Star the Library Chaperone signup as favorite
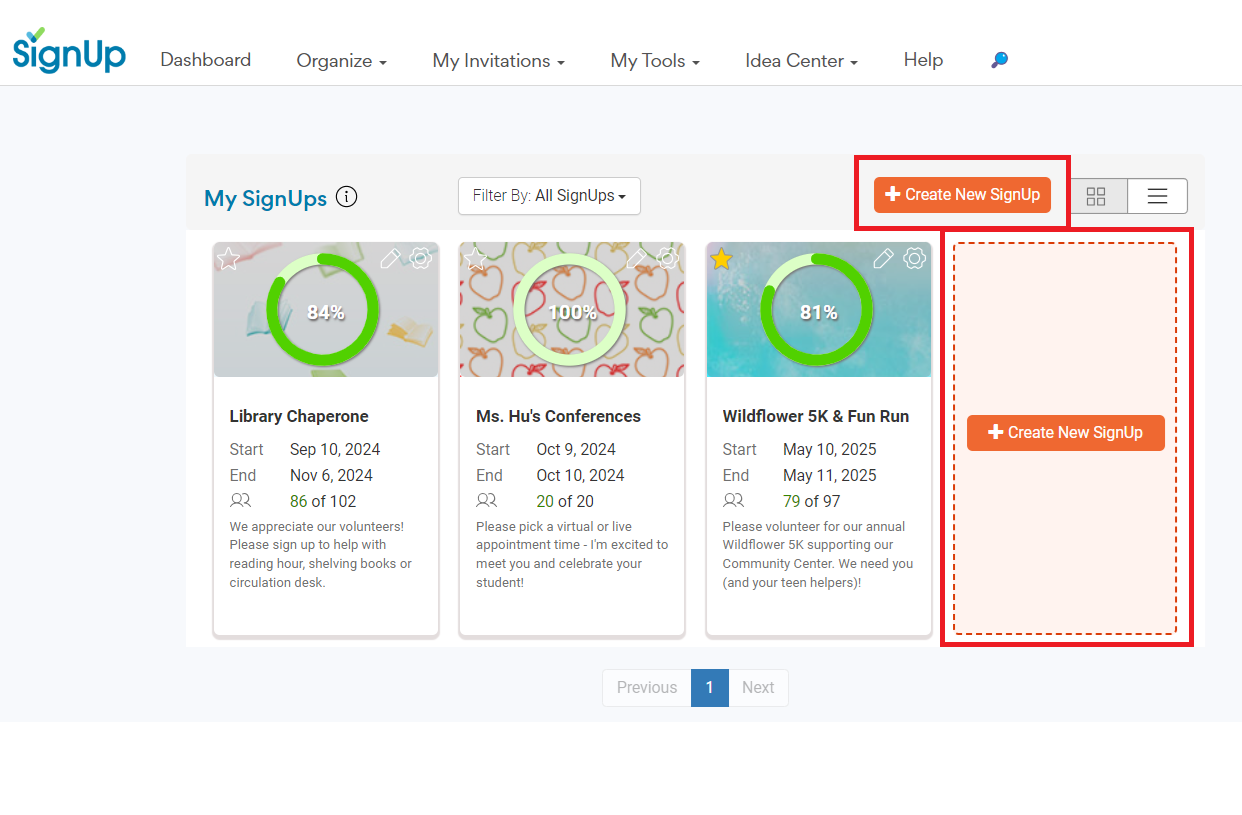The image size is (1242, 815). (x=229, y=260)
